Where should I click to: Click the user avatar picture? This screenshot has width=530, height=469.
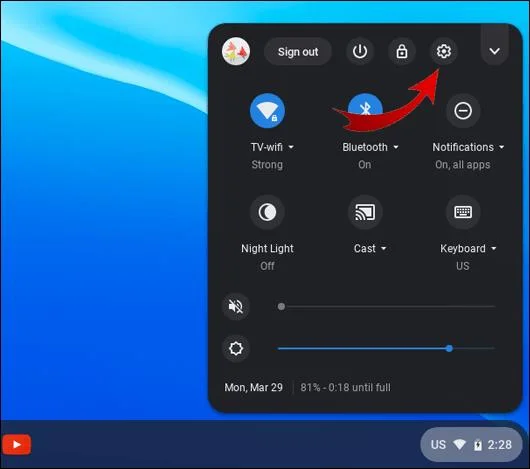pyautogui.click(x=236, y=51)
